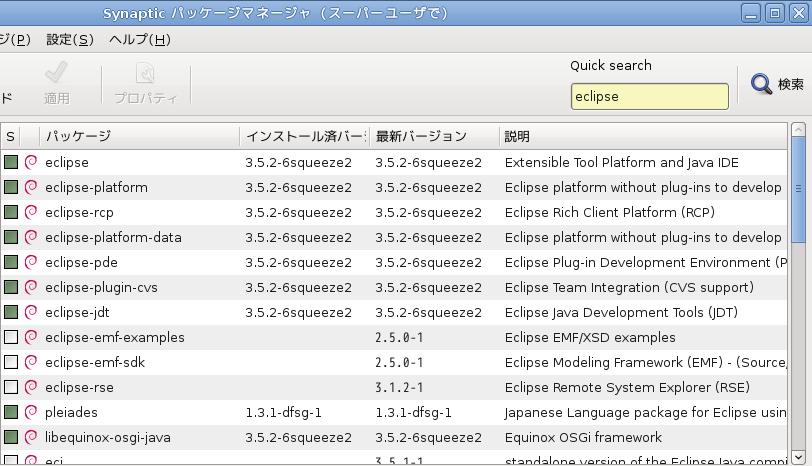Image resolution: width=812 pixels, height=466 pixels.
Task: Click the scrollbar down arrow
Action: (x=799, y=457)
